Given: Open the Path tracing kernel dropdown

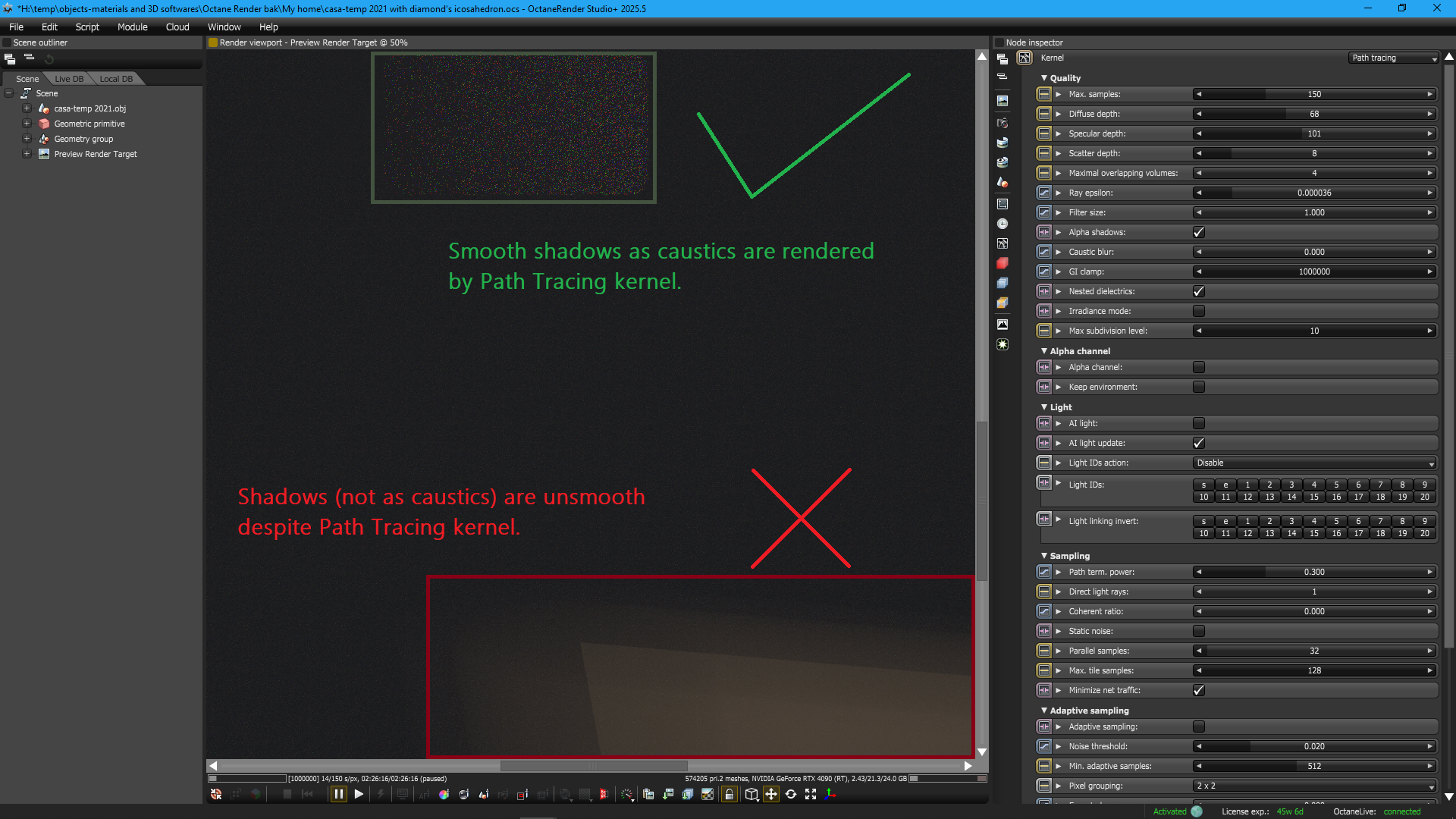Looking at the screenshot, I should coord(1394,58).
